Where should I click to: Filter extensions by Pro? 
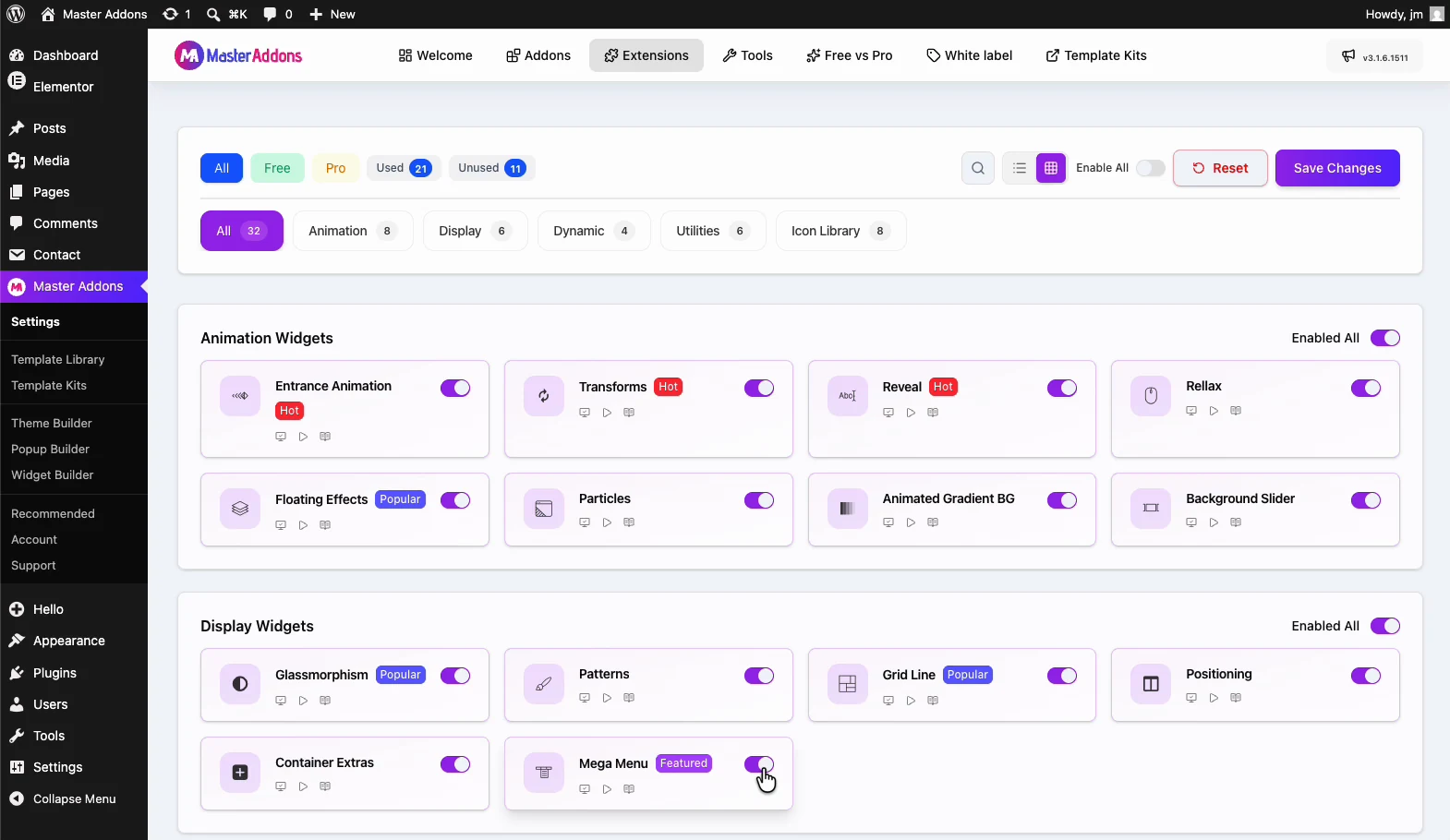[x=336, y=168]
